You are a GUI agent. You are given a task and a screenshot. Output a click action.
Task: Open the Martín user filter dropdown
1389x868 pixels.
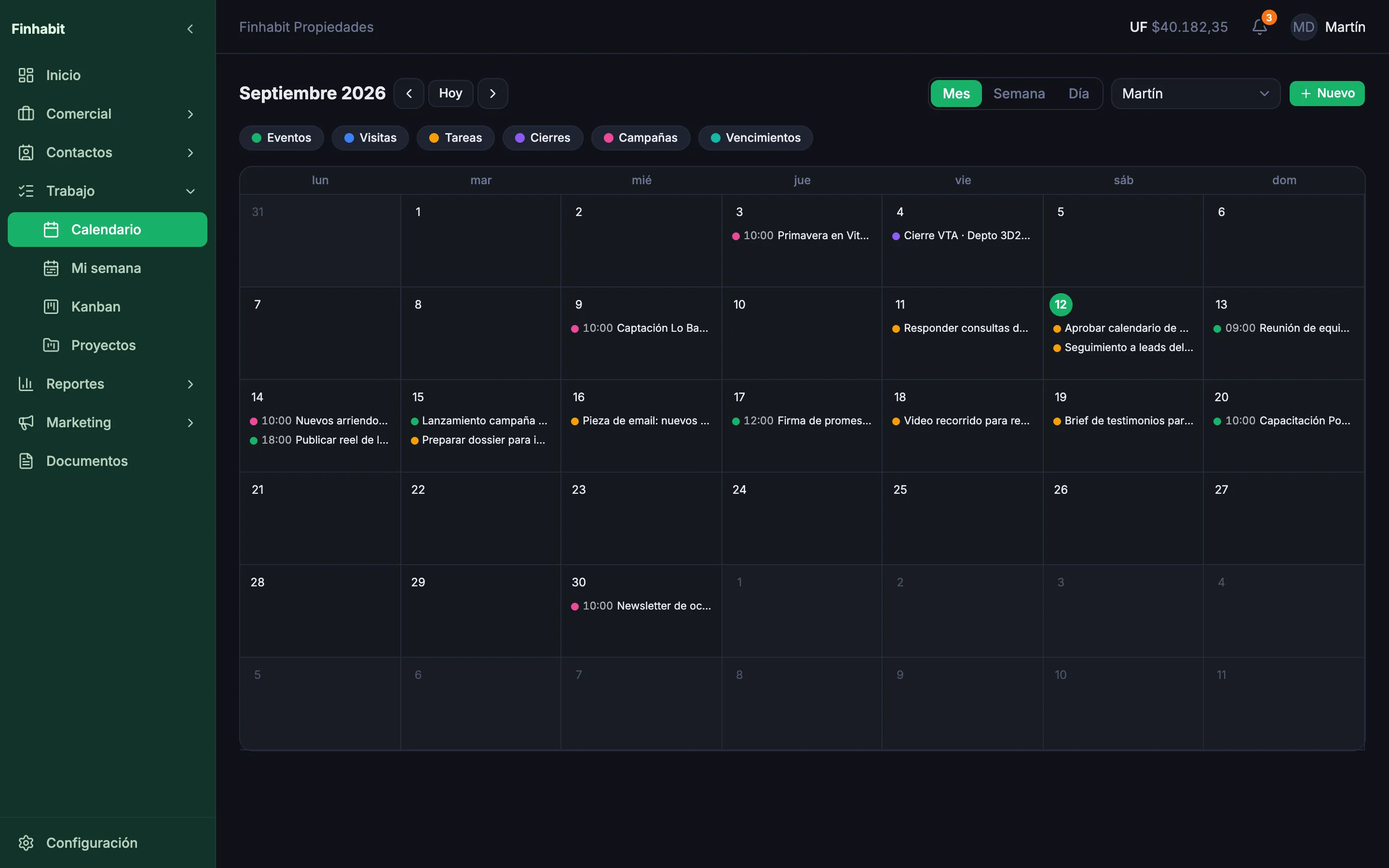1196,94
